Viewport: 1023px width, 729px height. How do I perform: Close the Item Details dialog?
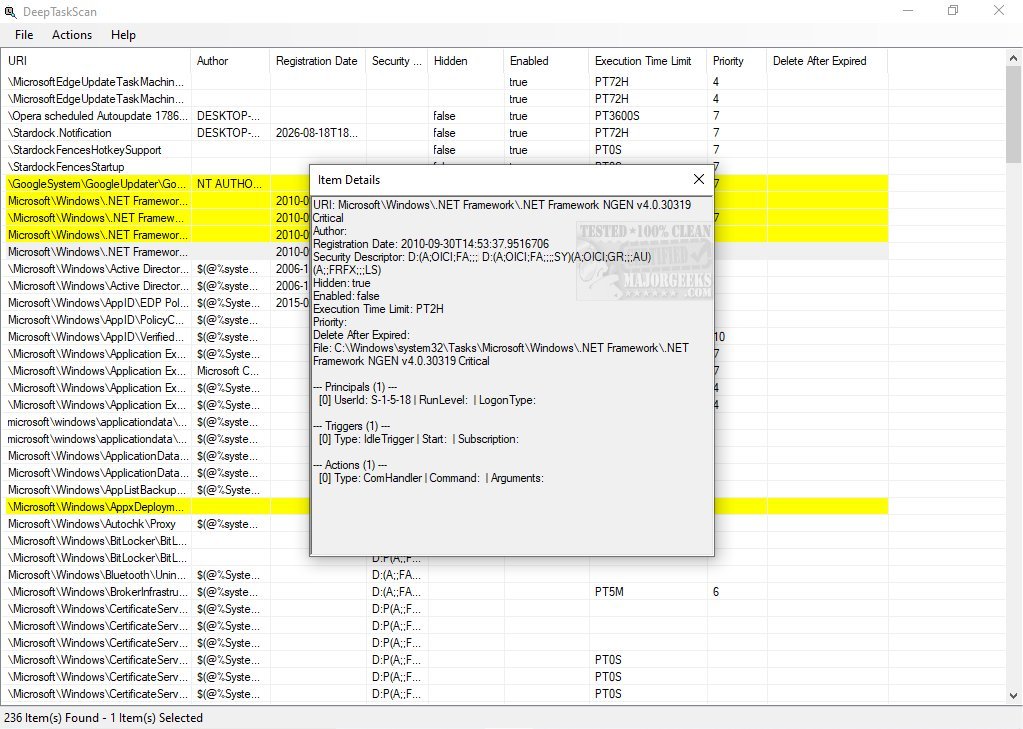point(699,179)
